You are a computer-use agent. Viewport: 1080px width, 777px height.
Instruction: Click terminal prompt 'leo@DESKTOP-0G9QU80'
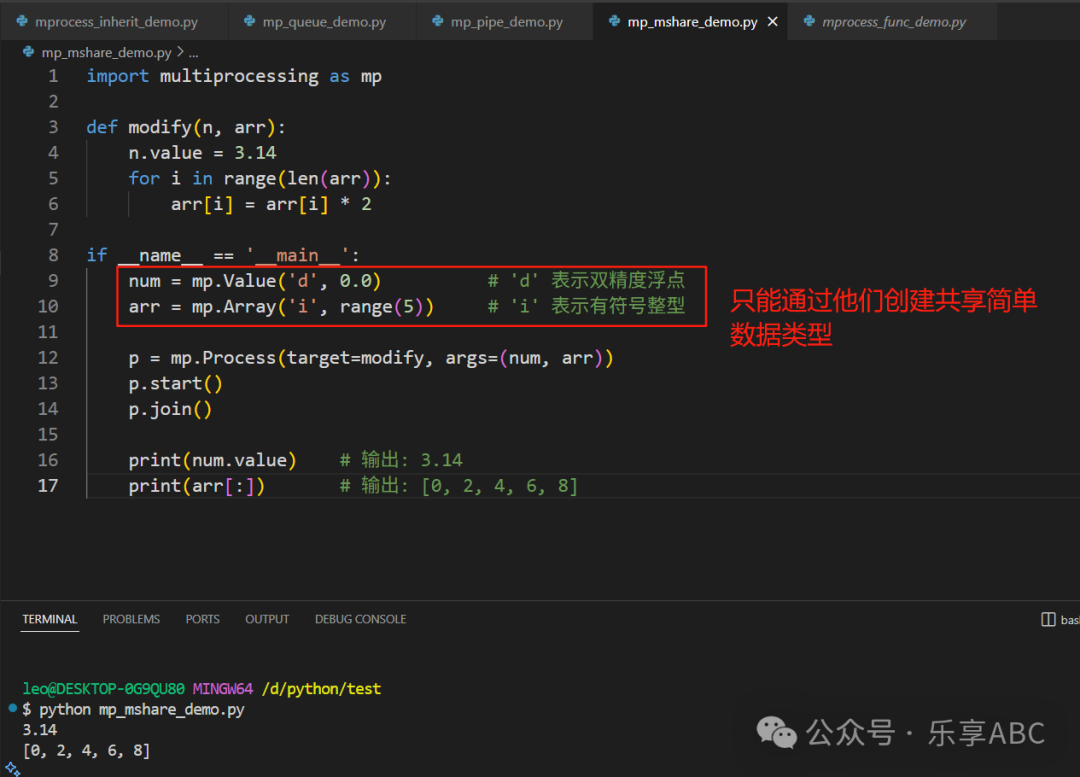click(x=103, y=689)
